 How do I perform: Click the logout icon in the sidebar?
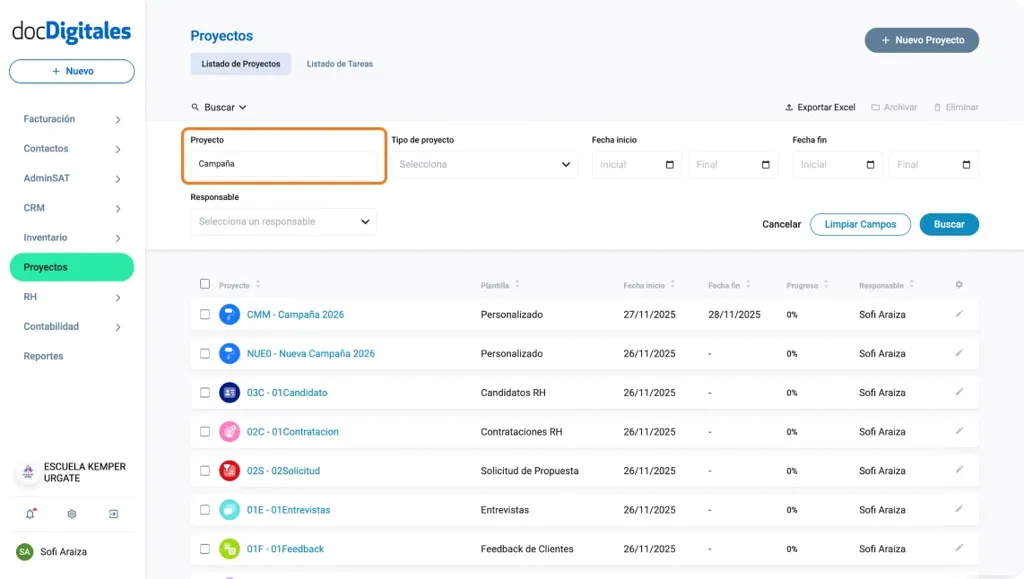tap(113, 513)
